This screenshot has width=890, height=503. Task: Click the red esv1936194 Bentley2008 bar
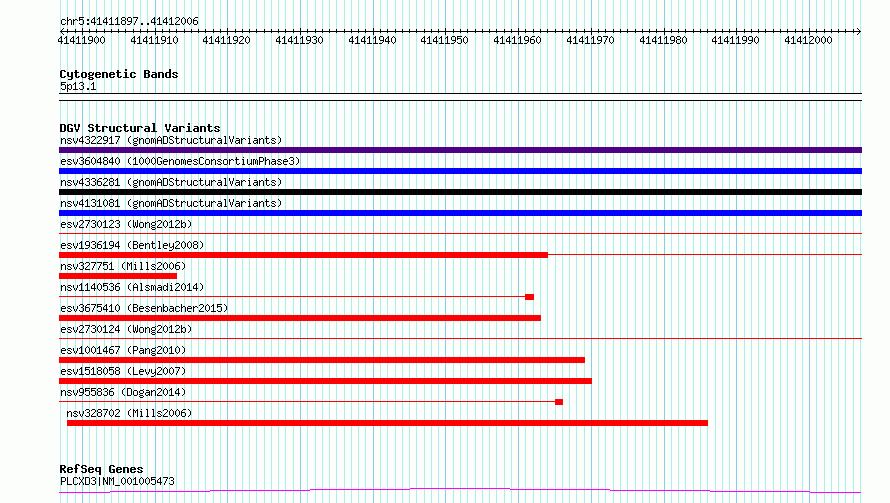(303, 255)
